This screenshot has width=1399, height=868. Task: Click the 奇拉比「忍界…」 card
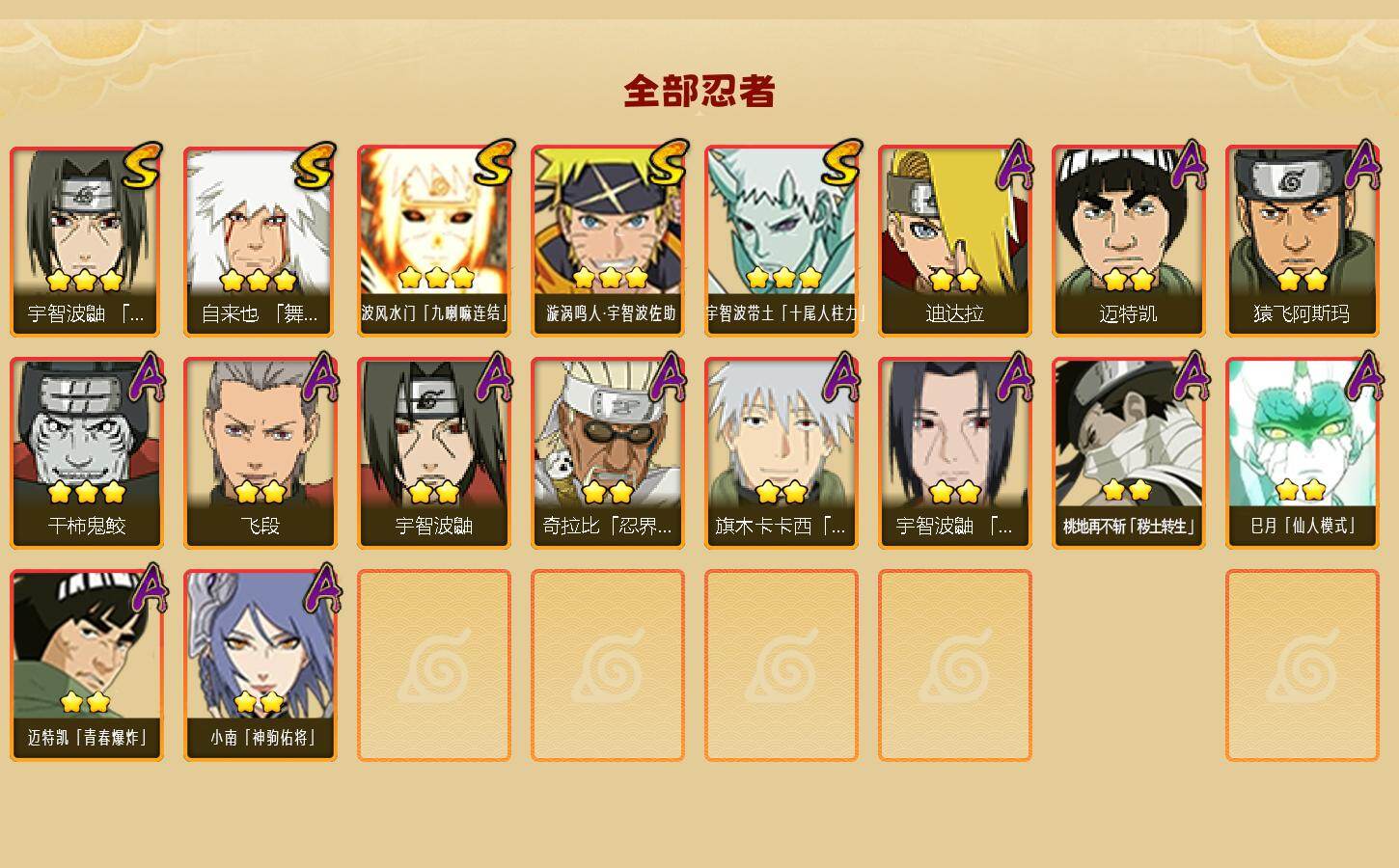(608, 453)
